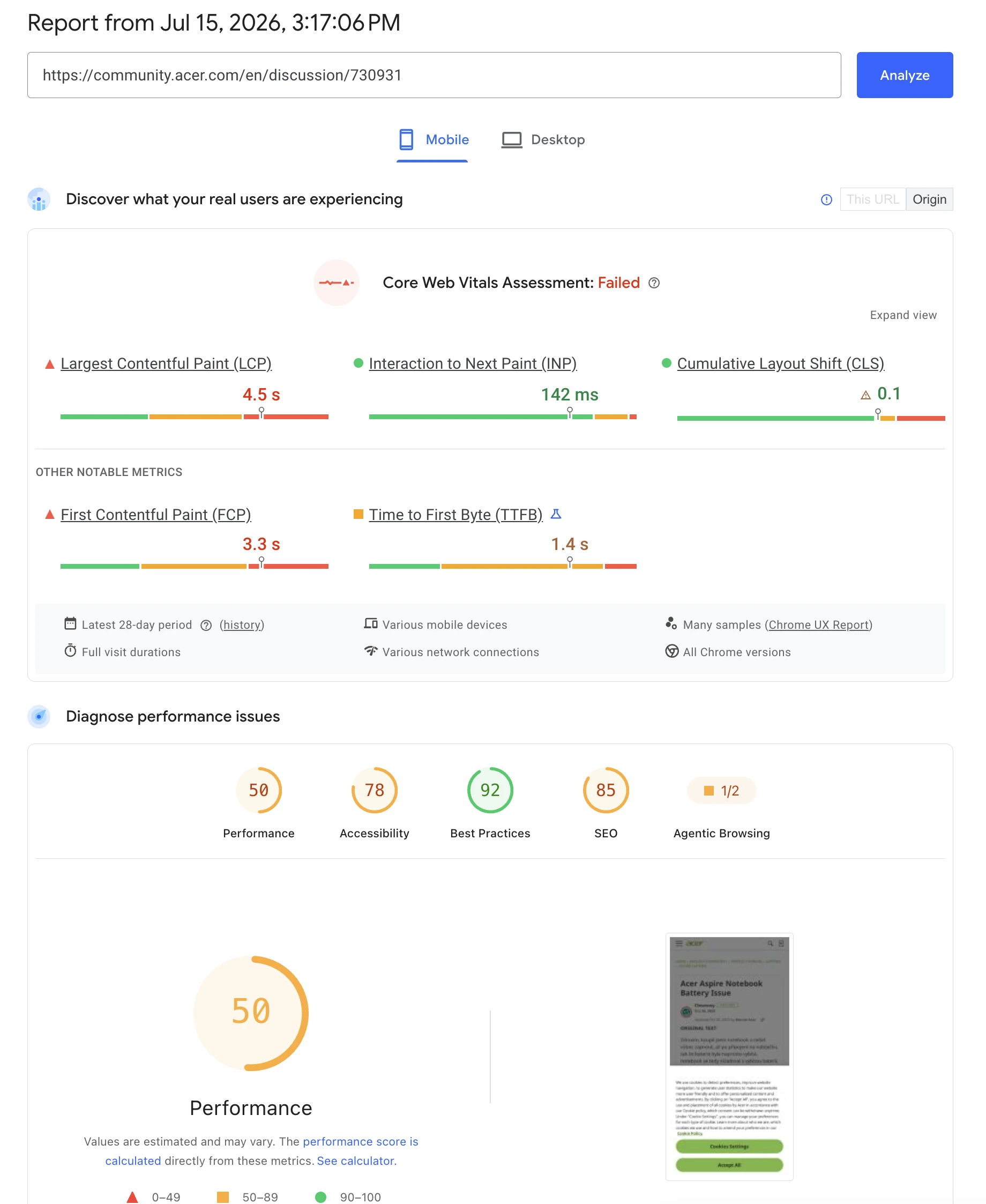This screenshot has height=1204, width=986.
Task: Click the red triangle beside FCP
Action: point(49,515)
